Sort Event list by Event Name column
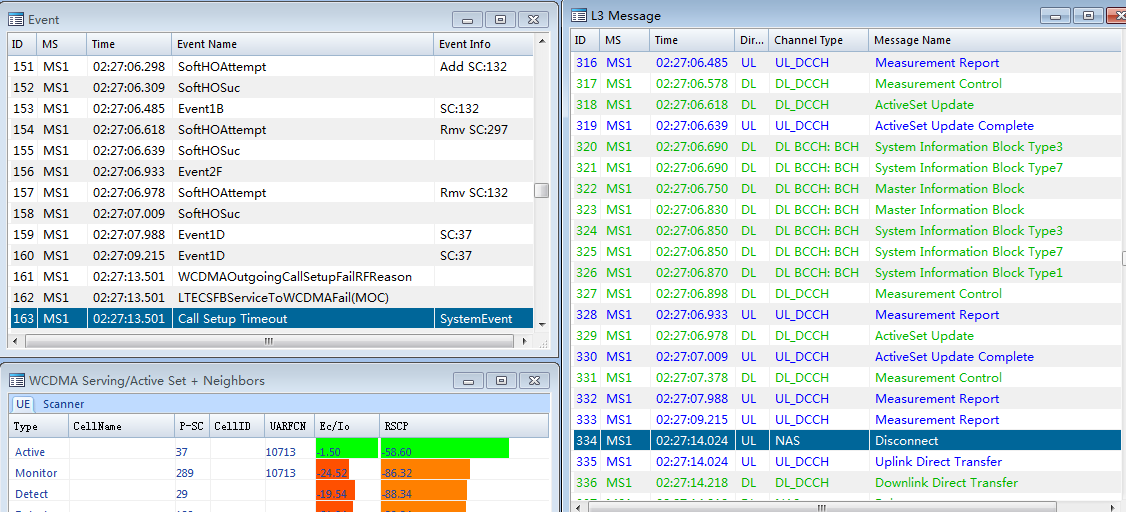1126x512 pixels. (302, 44)
